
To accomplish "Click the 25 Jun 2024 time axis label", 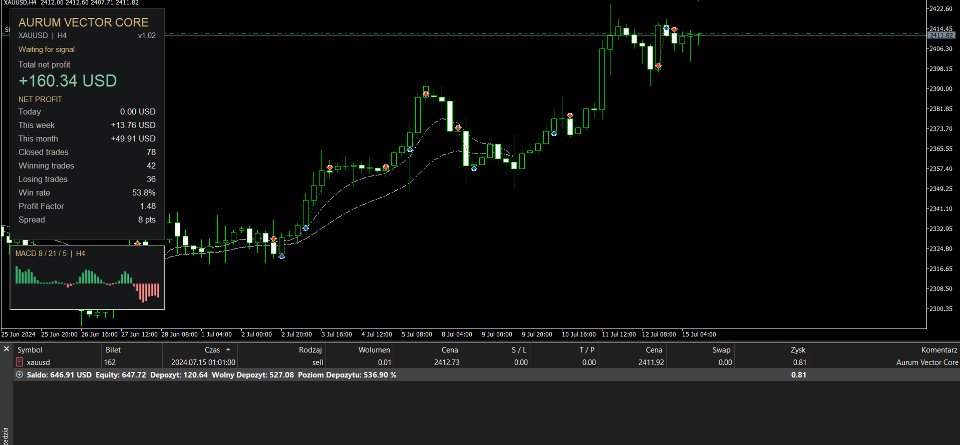I will [x=18, y=334].
